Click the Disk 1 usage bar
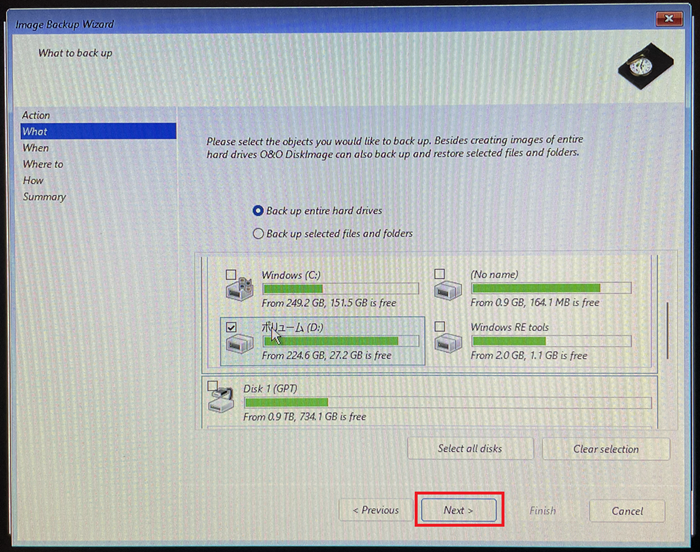Viewport: 700px width, 552px height. pos(446,403)
